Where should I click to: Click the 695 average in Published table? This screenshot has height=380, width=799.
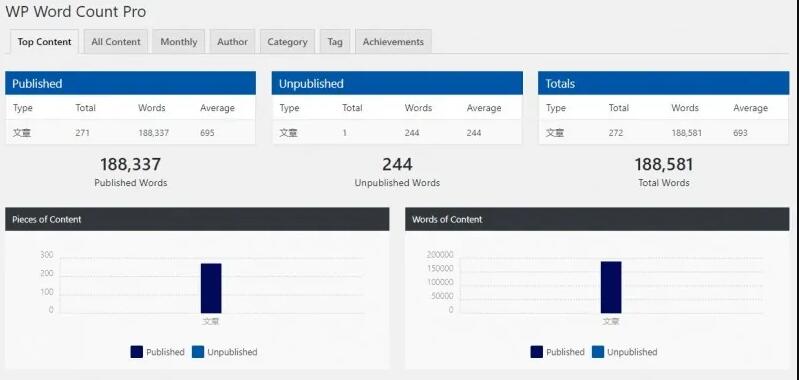[x=207, y=133]
